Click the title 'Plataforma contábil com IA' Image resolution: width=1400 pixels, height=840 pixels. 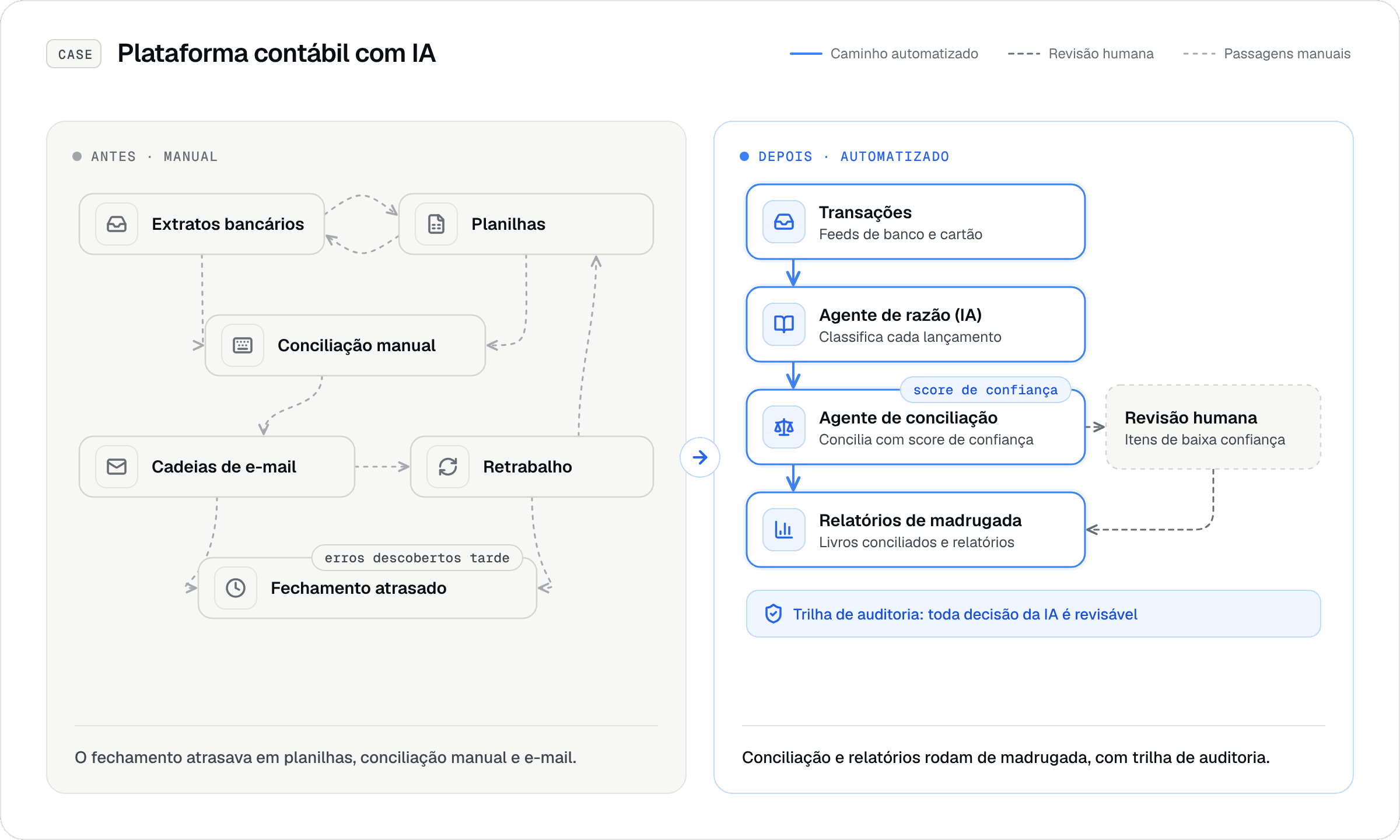(276, 53)
